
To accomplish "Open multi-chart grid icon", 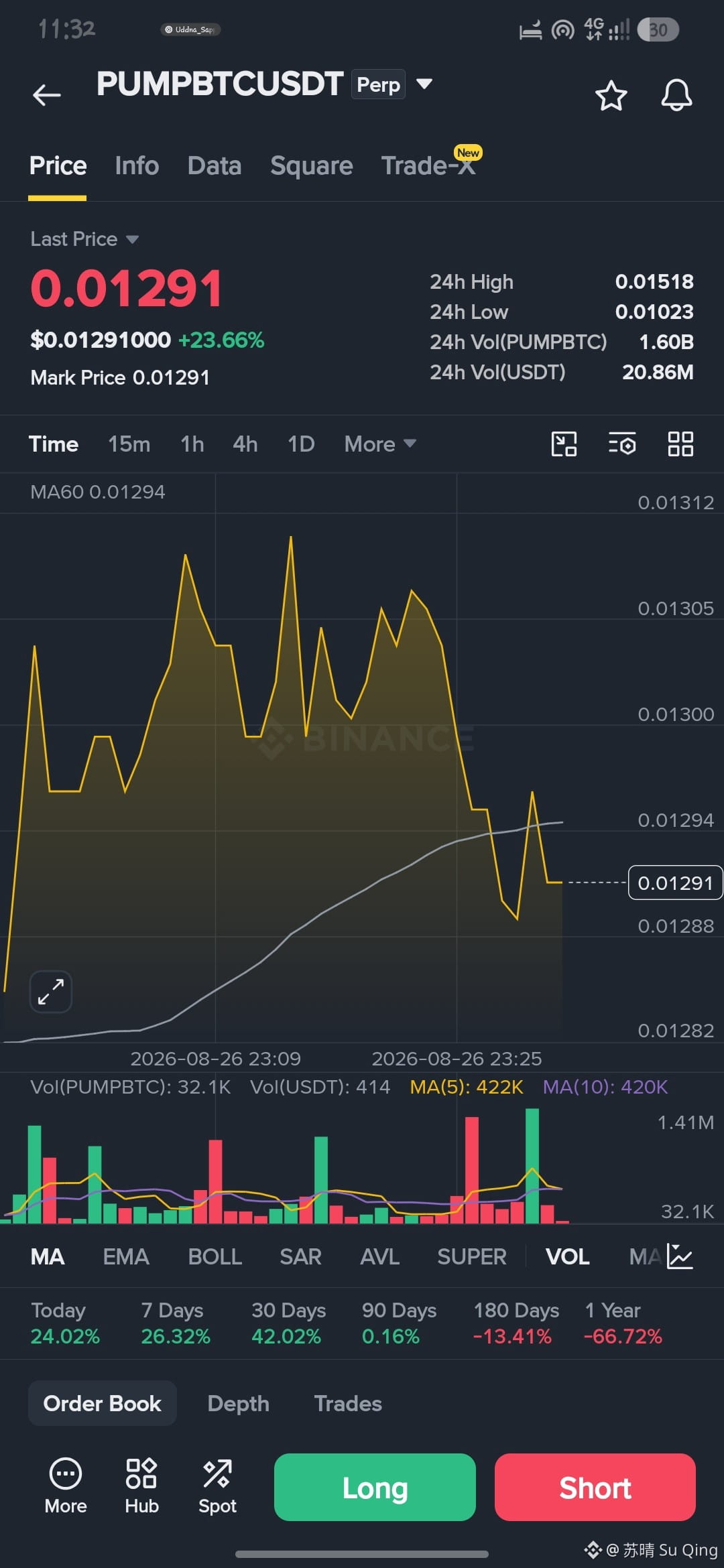I will click(x=680, y=444).
